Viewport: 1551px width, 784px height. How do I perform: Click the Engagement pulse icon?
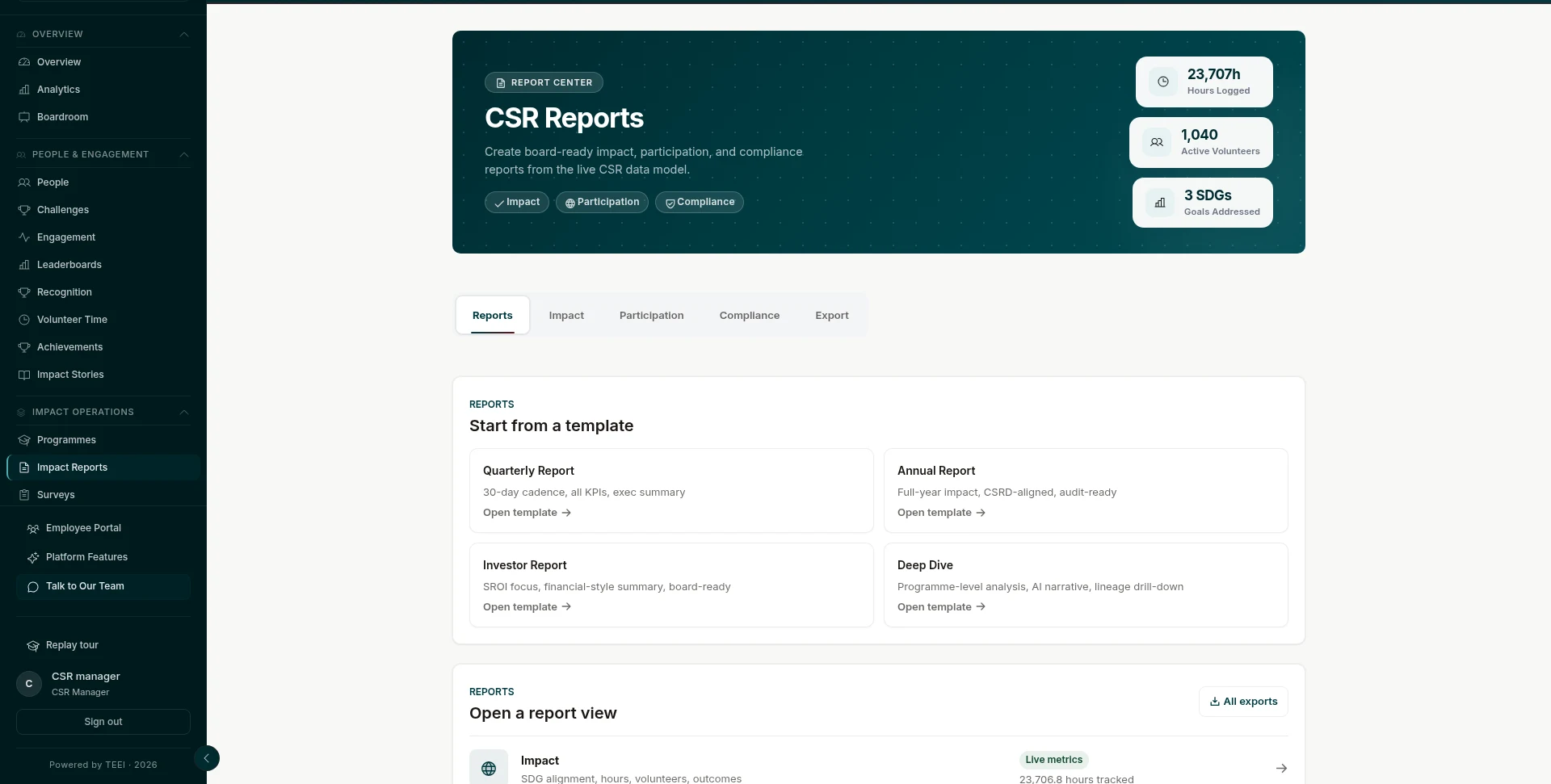(24, 237)
